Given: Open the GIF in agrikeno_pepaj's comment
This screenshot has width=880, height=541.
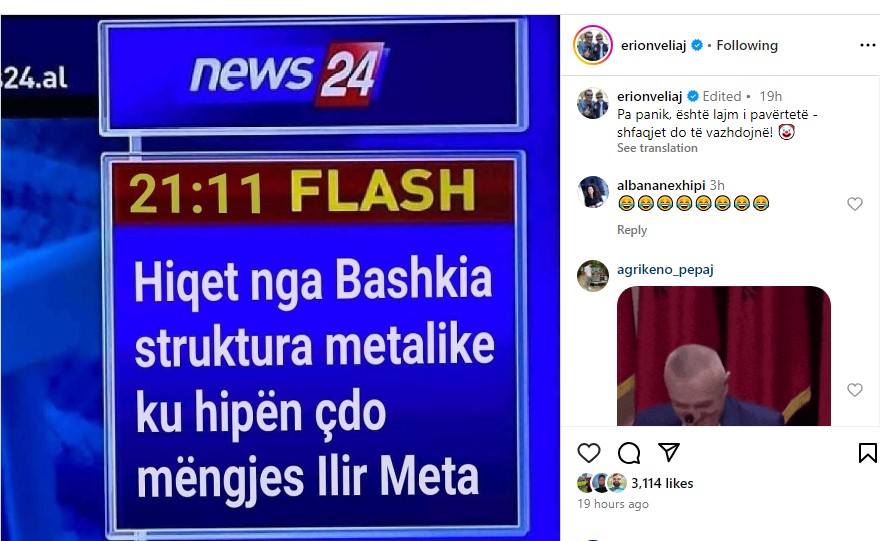Looking at the screenshot, I should click(723, 356).
